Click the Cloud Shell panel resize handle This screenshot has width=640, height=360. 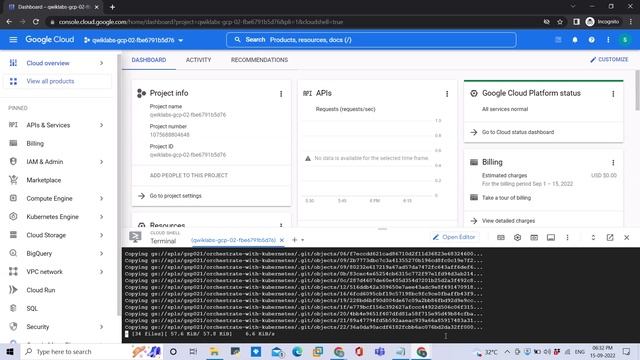(382, 229)
